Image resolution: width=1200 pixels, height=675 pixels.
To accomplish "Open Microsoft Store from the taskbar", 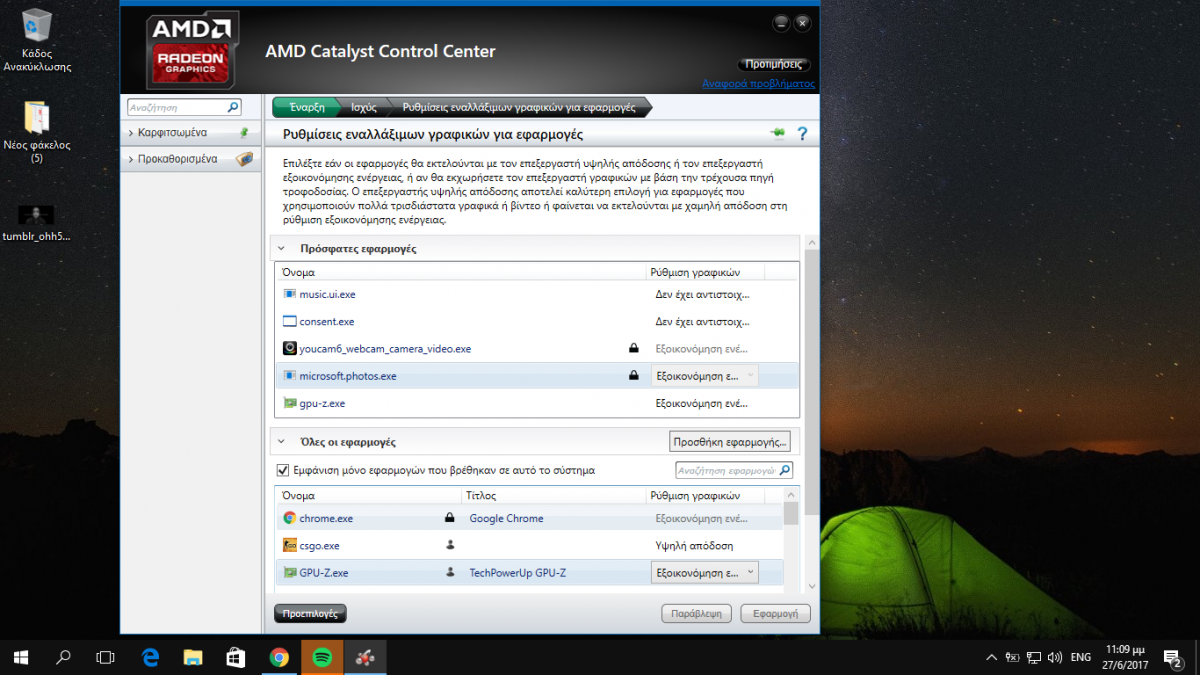I will (x=237, y=657).
